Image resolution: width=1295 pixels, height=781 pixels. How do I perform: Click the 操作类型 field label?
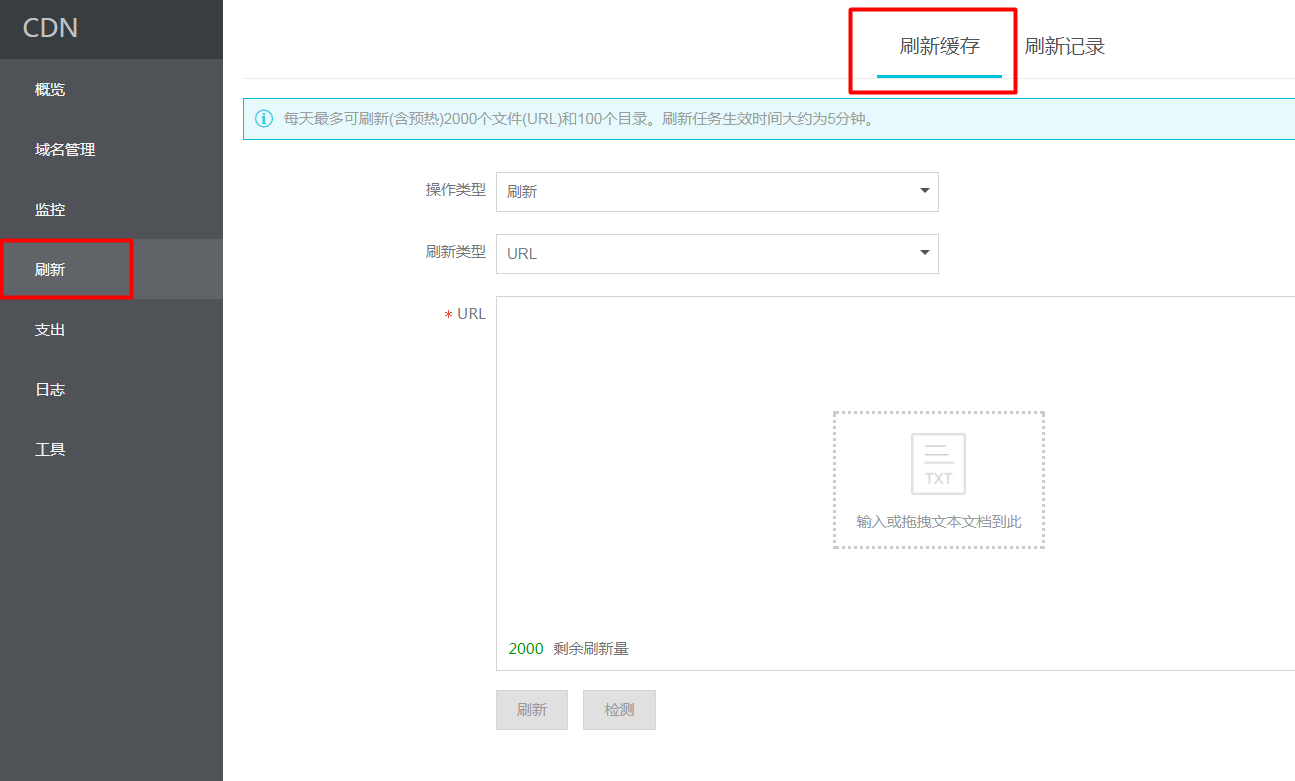click(x=456, y=190)
